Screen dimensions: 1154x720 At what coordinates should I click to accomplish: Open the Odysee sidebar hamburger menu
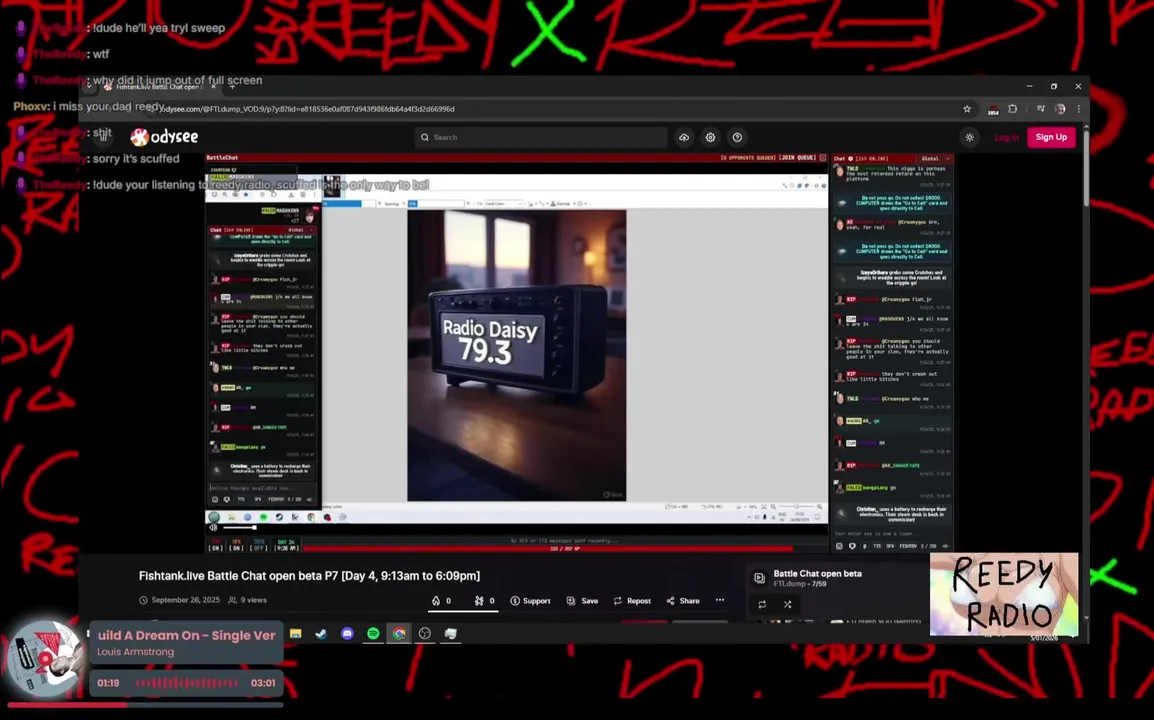point(104,137)
